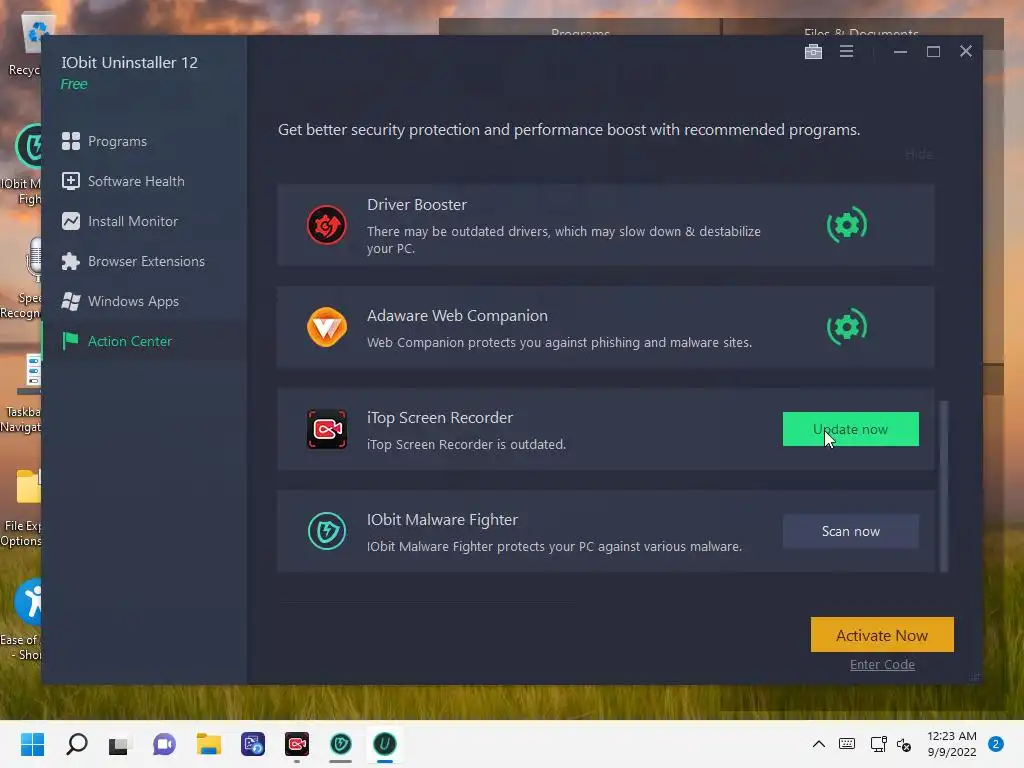Open the taskbar clock and date
This screenshot has height=768, width=1024.
point(952,744)
